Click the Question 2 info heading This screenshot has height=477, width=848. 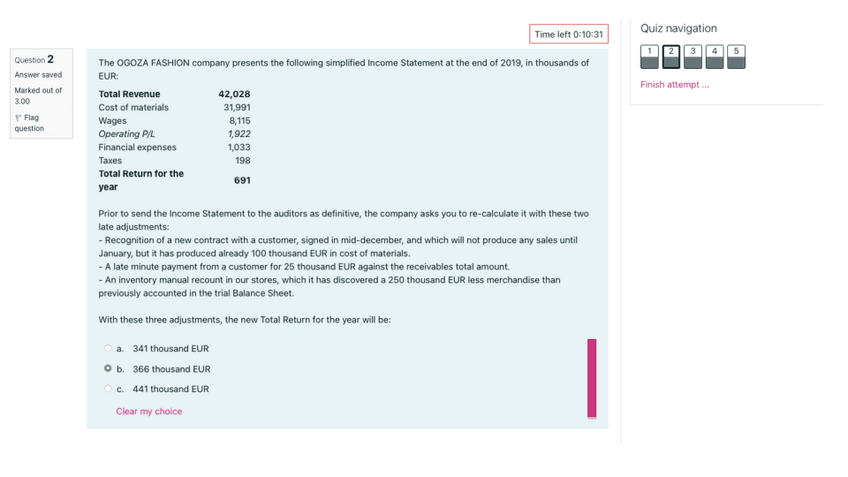35,59
